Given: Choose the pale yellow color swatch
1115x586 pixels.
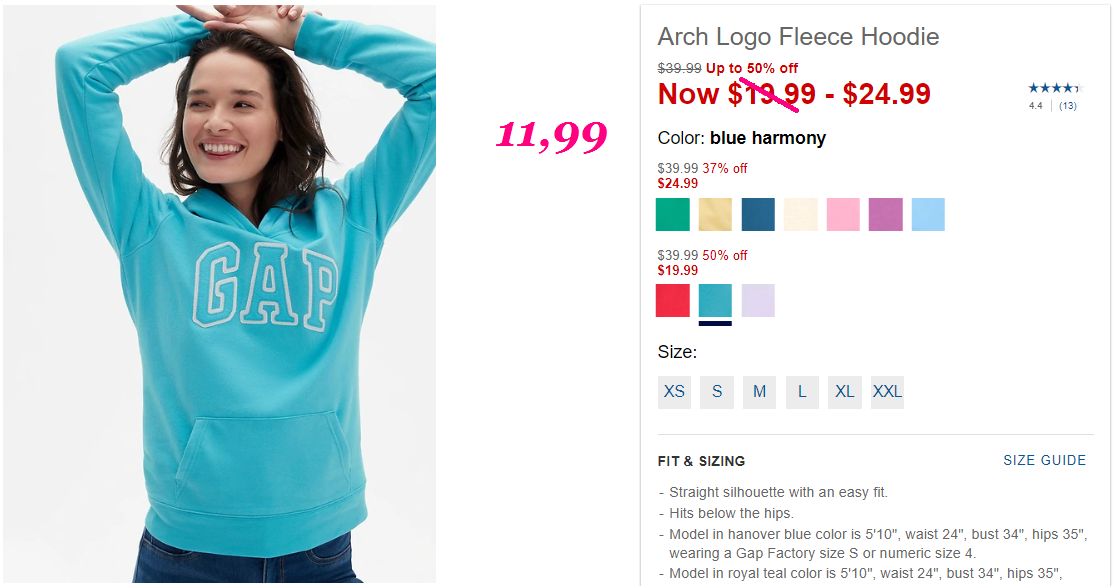Looking at the screenshot, I should [x=715, y=214].
